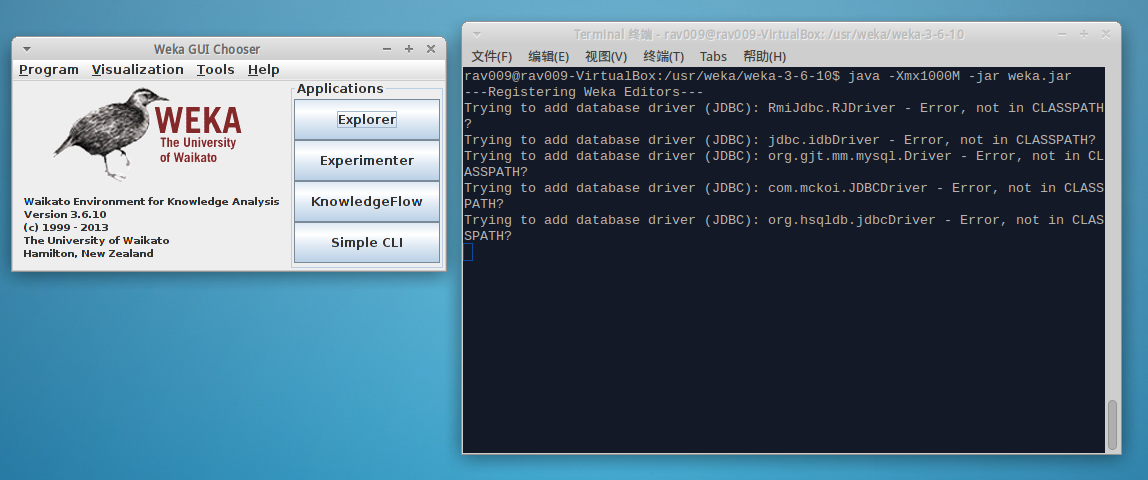Click the 'RmiJdbc.RJDriver' text in terminal
The height and width of the screenshot is (480, 1148).
[832, 108]
